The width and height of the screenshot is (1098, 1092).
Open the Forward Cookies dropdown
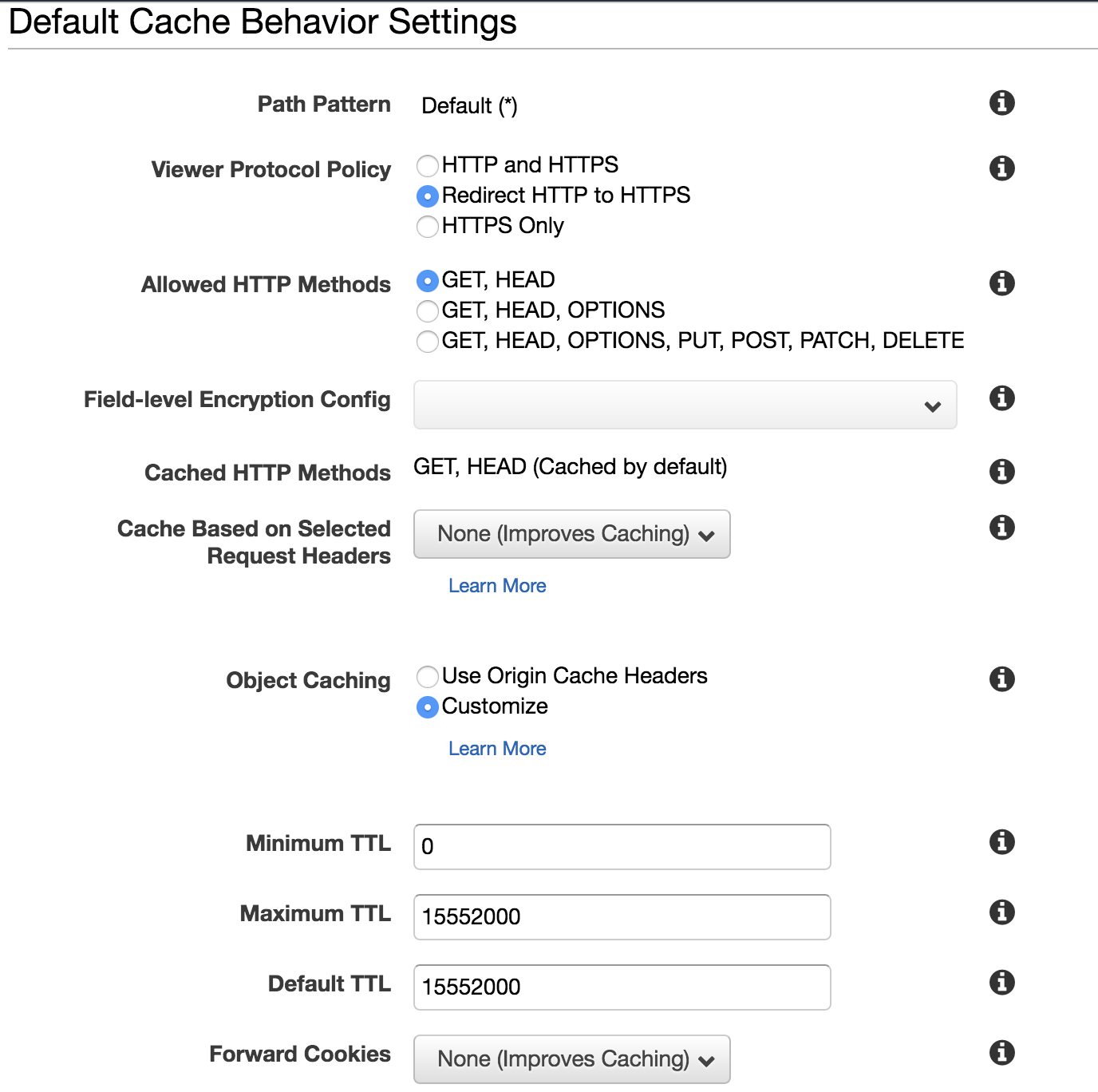[571, 1059]
